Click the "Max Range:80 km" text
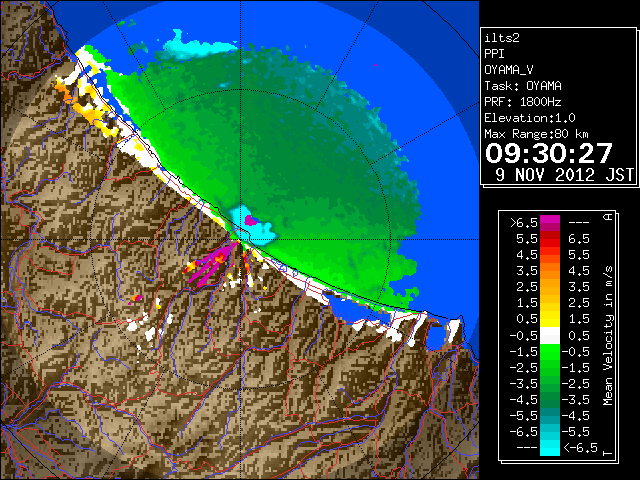The height and width of the screenshot is (480, 640). (536, 134)
